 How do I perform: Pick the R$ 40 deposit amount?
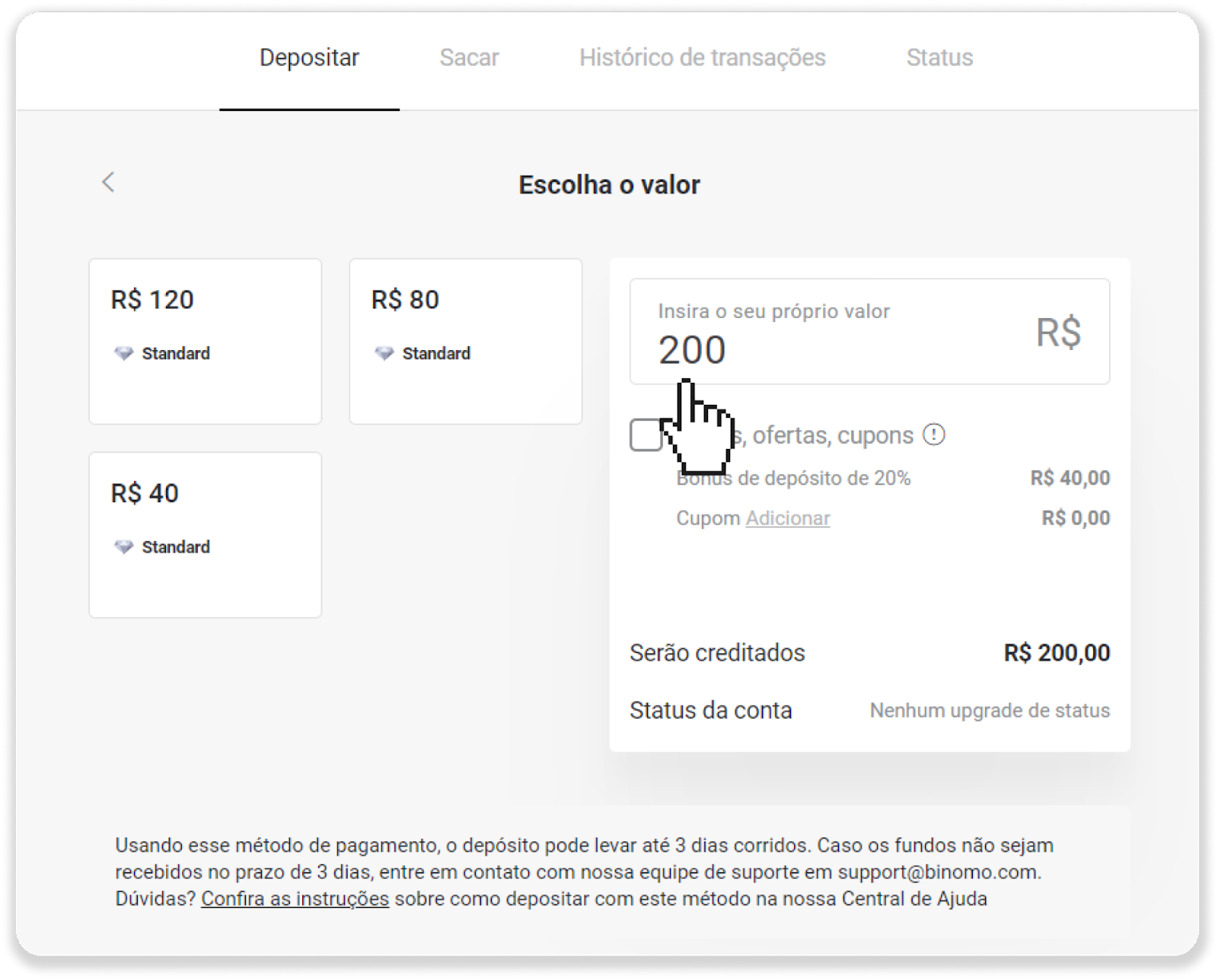pos(205,535)
